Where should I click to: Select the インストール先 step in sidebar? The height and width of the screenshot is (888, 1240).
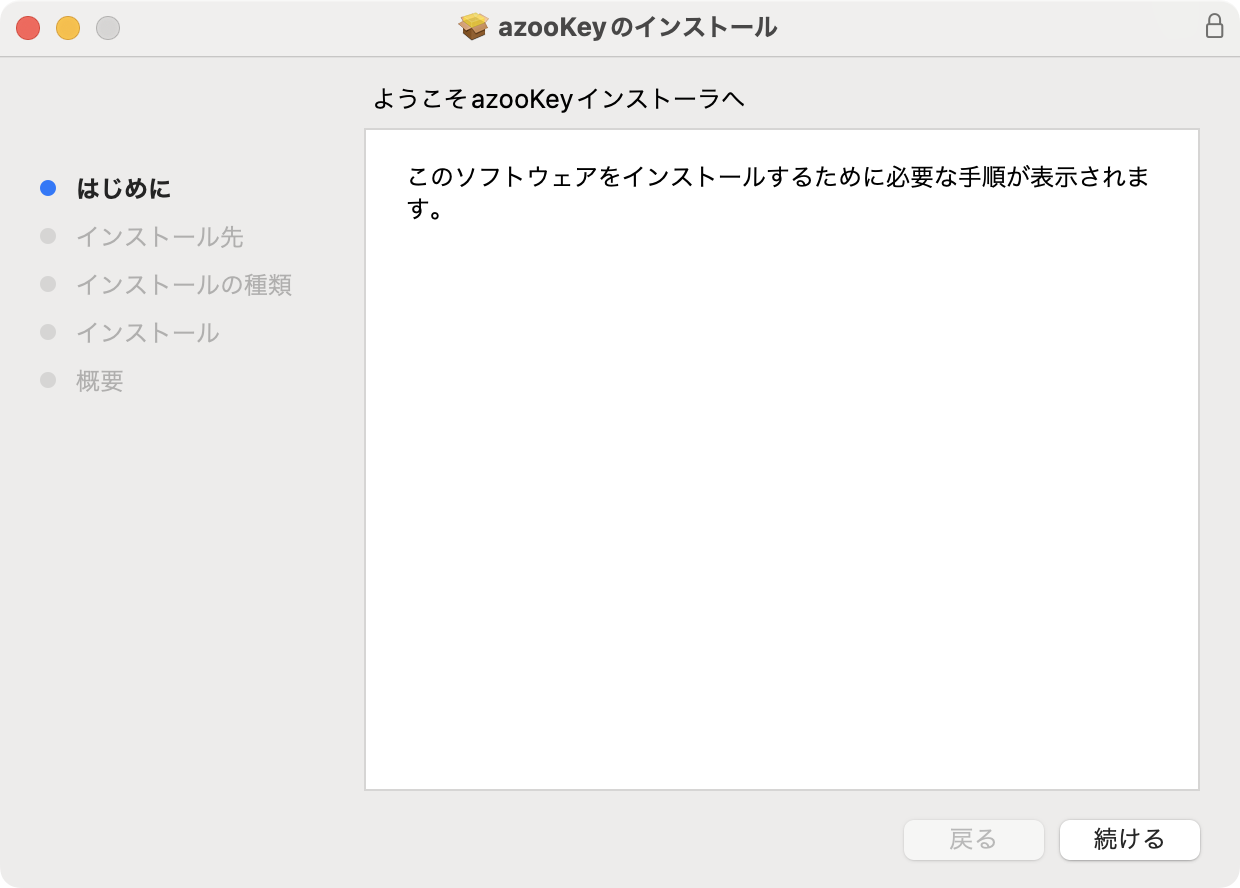click(x=159, y=237)
